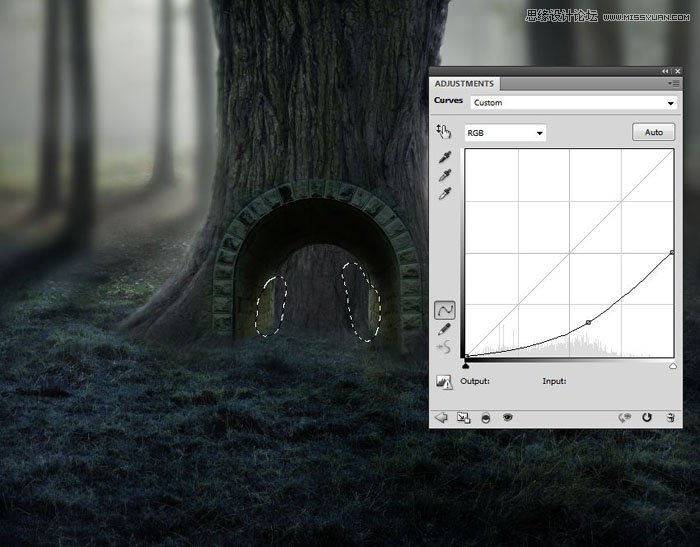
Task: Select the black point input slider
Action: click(466, 366)
